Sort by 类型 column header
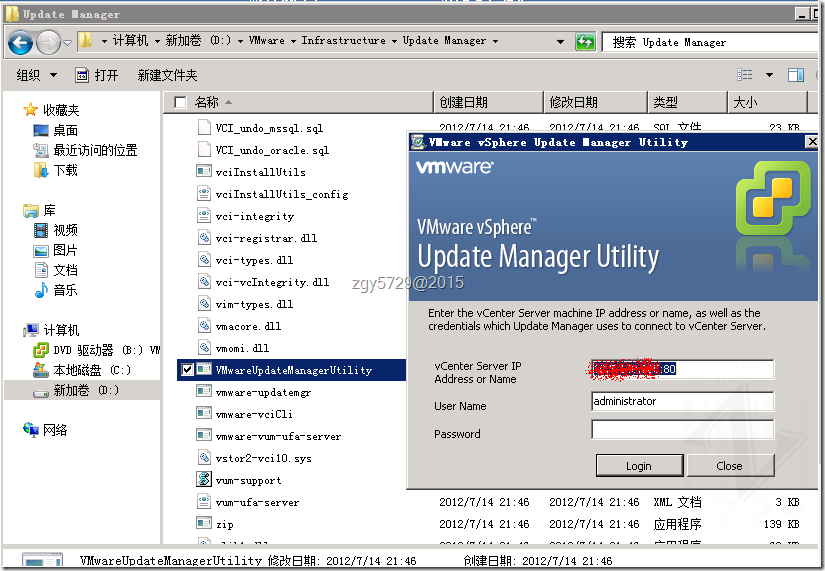 click(x=687, y=102)
